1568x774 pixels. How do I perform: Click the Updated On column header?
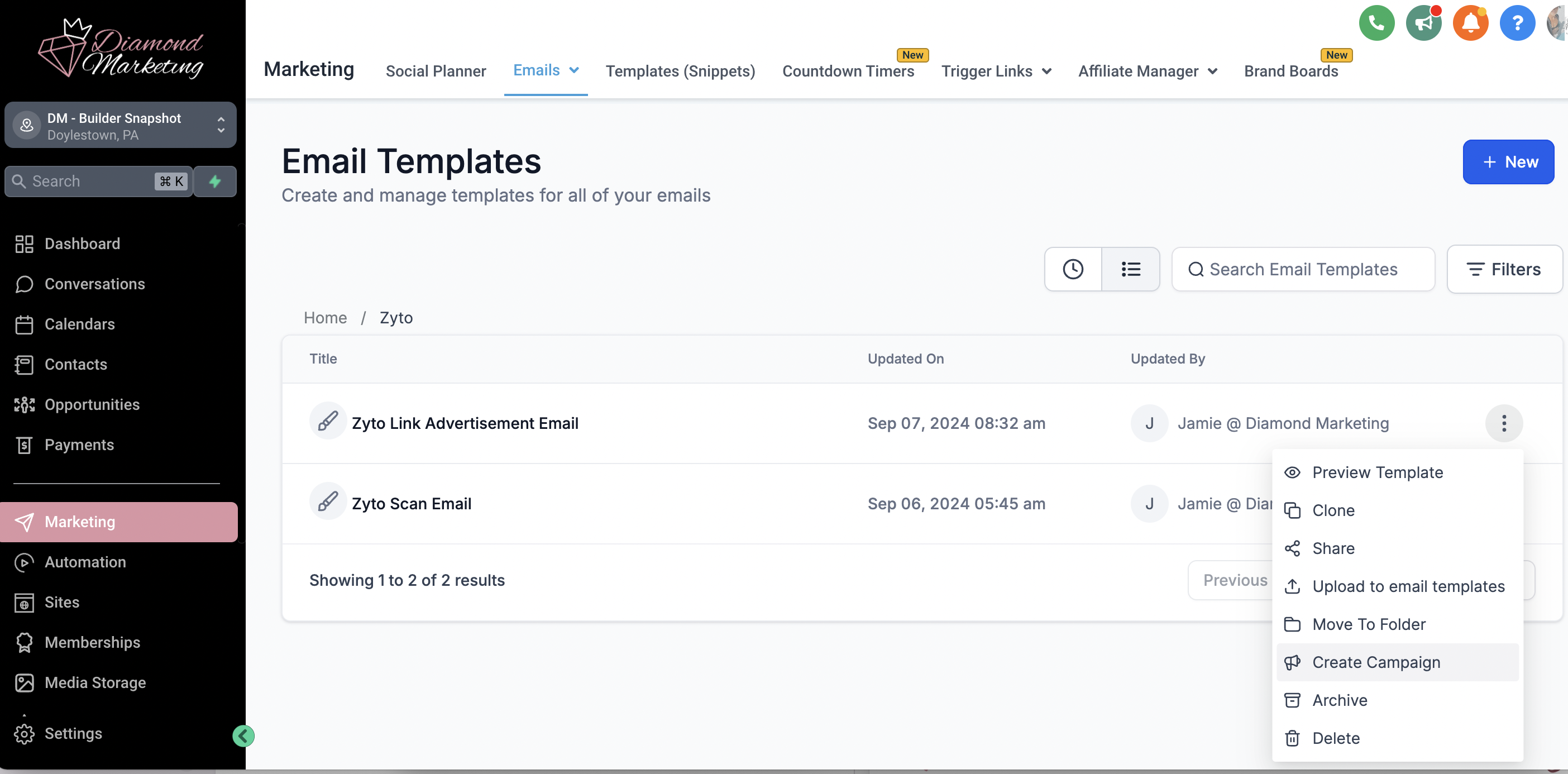tap(905, 359)
